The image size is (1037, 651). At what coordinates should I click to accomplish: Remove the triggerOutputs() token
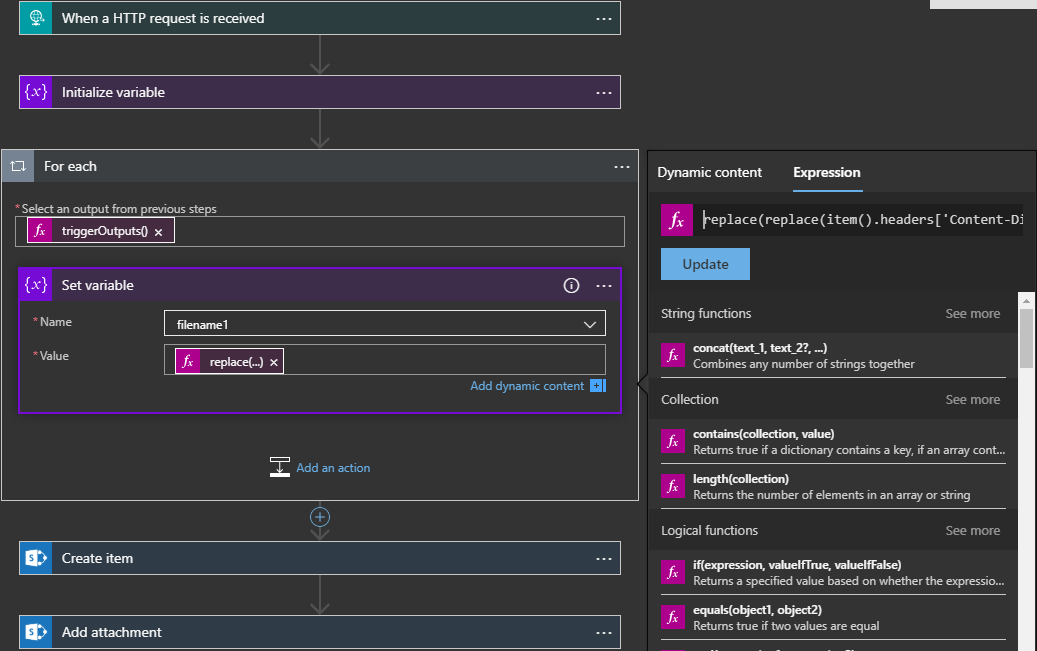point(158,232)
